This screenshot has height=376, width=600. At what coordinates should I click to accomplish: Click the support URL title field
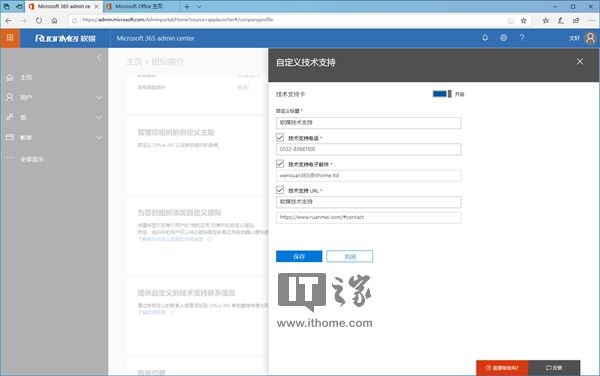(x=368, y=202)
